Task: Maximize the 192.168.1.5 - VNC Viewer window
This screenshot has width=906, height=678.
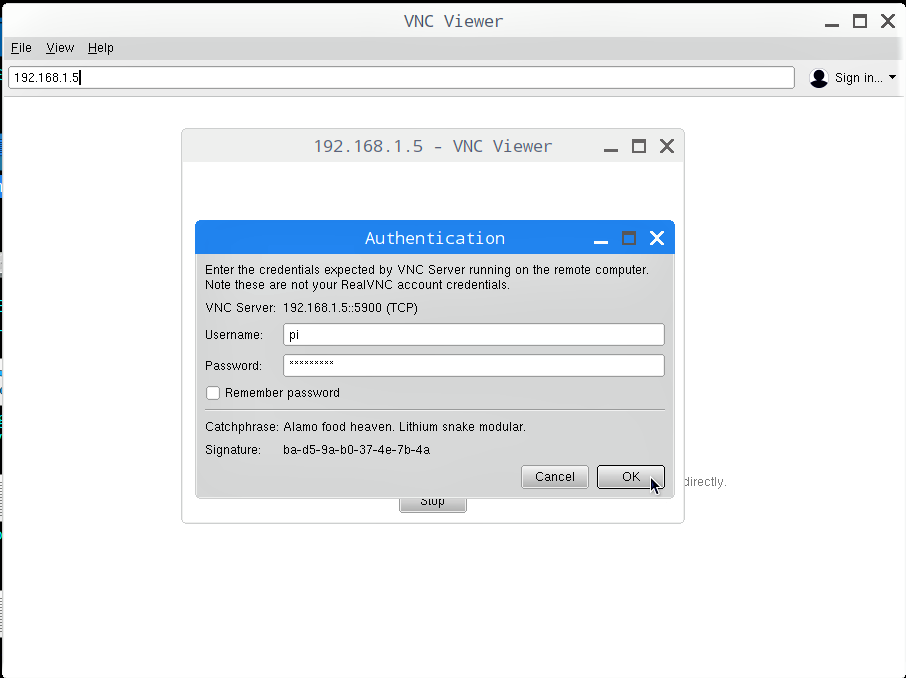Action: point(638,146)
